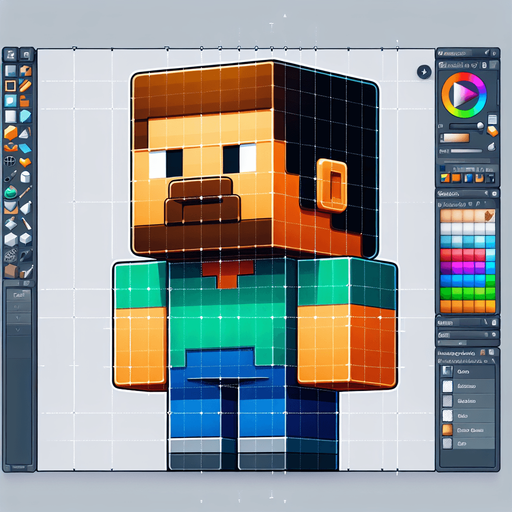Click the small round icon in second middle row
The height and width of the screenshot is (512, 512).
click(x=494, y=334)
